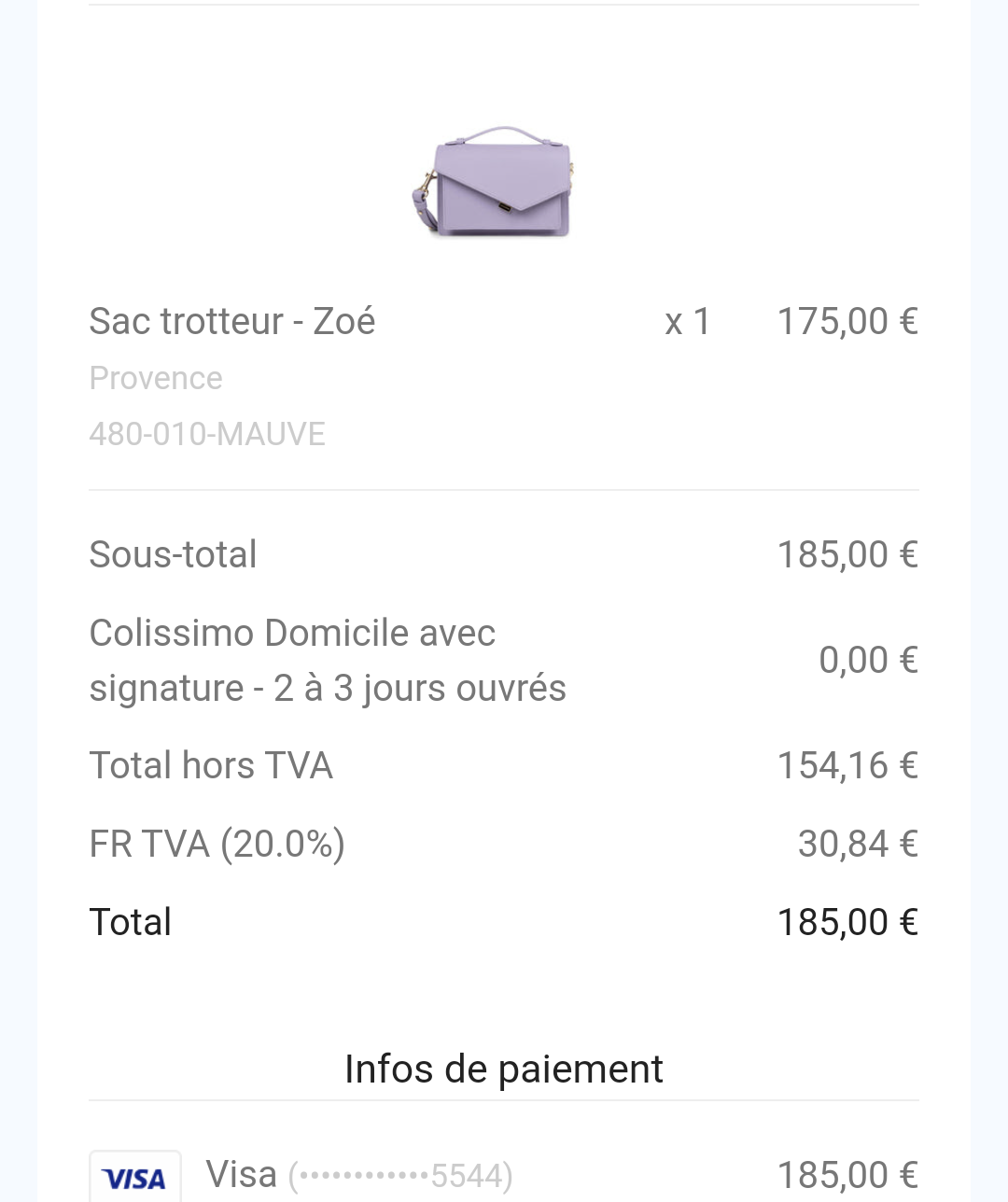Click the masked Visa card number ending 5544
Image resolution: width=1008 pixels, height=1202 pixels.
pyautogui.click(x=400, y=1176)
